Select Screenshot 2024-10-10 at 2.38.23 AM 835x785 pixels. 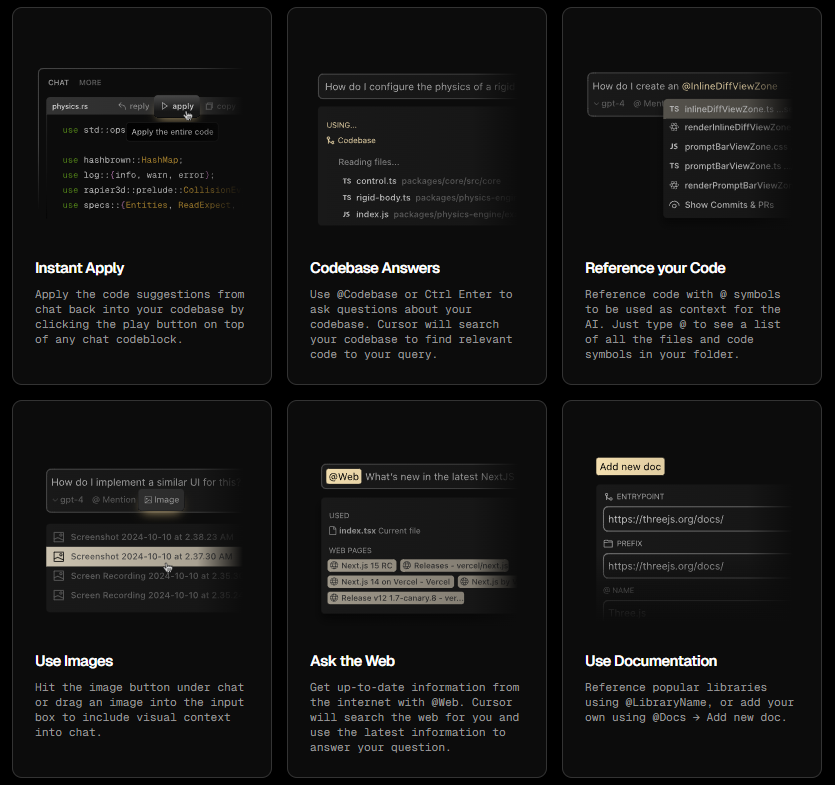(144, 537)
